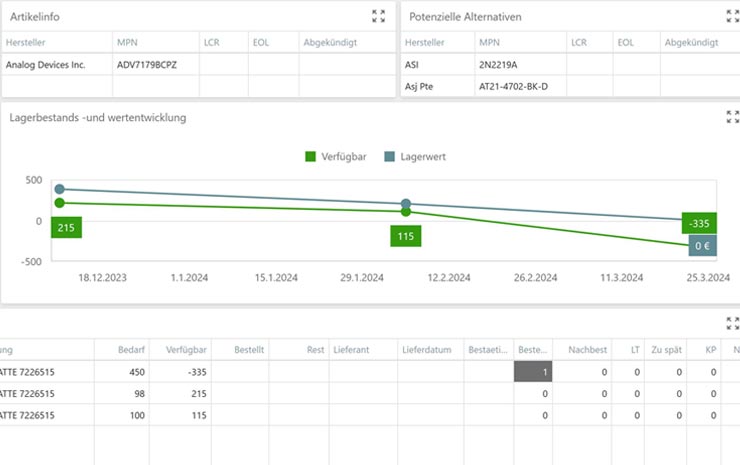This screenshot has height=465, width=740.
Task: Maximize the Artikelinfo panel
Action: (378, 16)
